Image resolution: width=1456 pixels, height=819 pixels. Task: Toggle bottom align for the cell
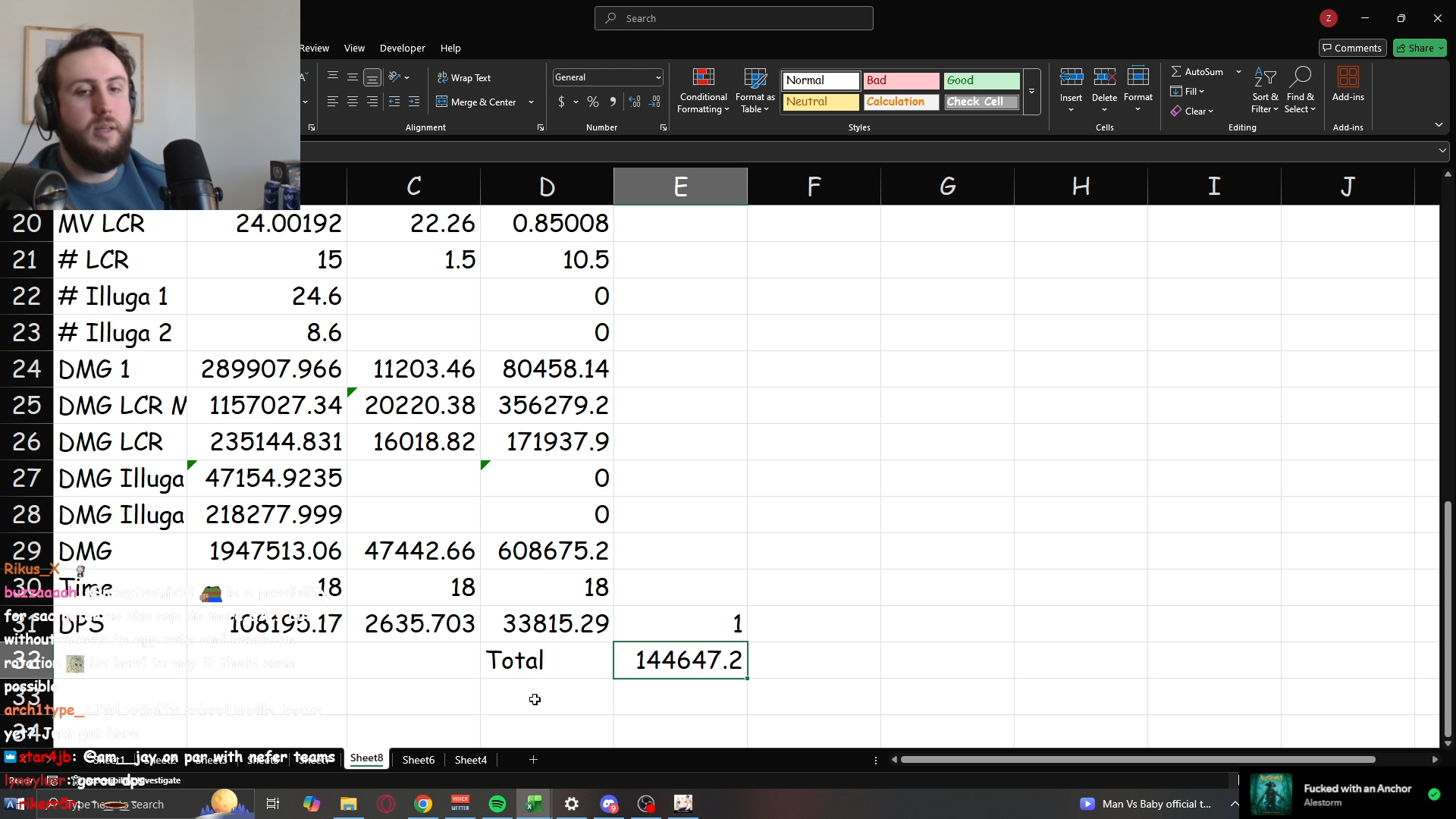pos(372,77)
